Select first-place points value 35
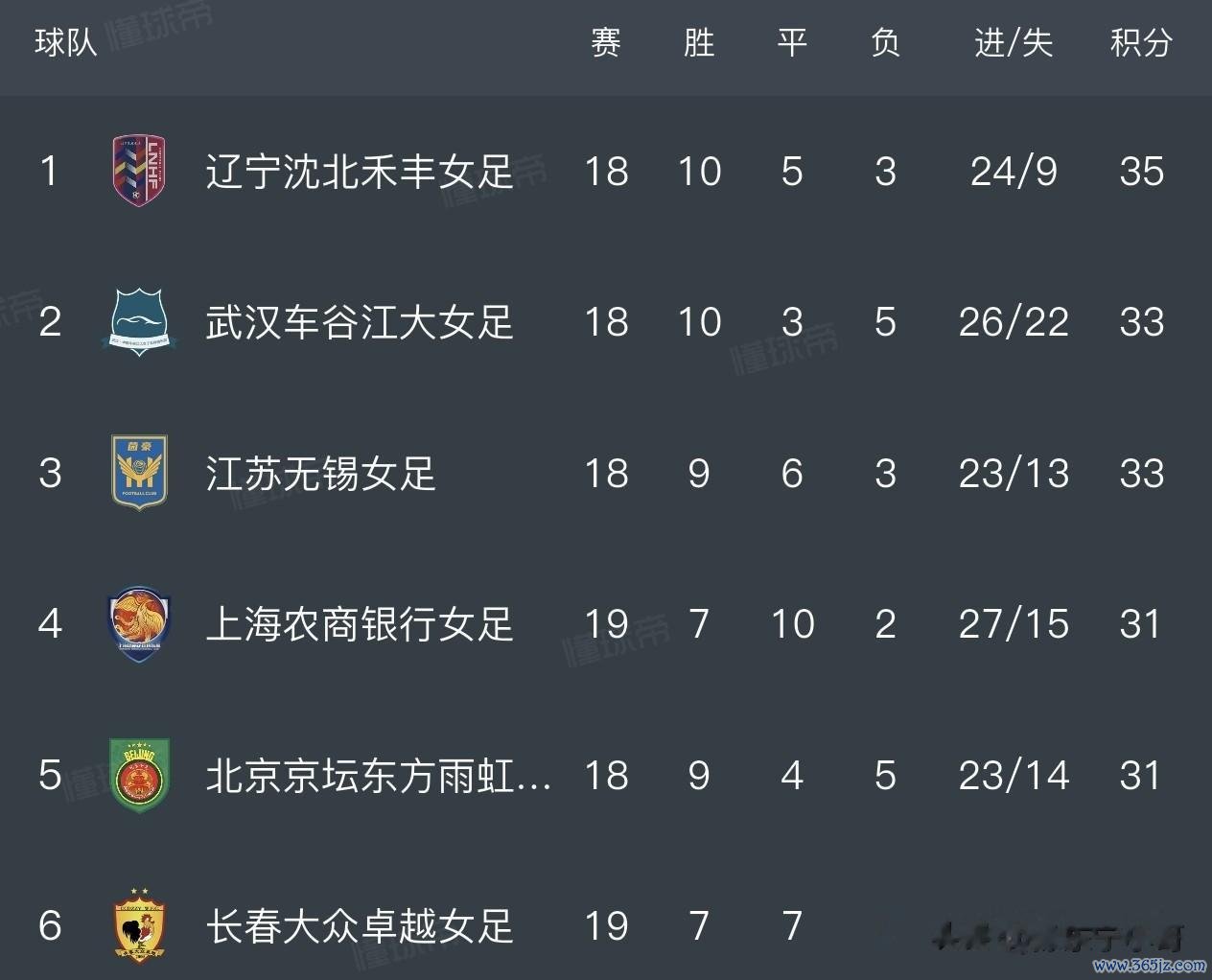 click(x=1141, y=172)
